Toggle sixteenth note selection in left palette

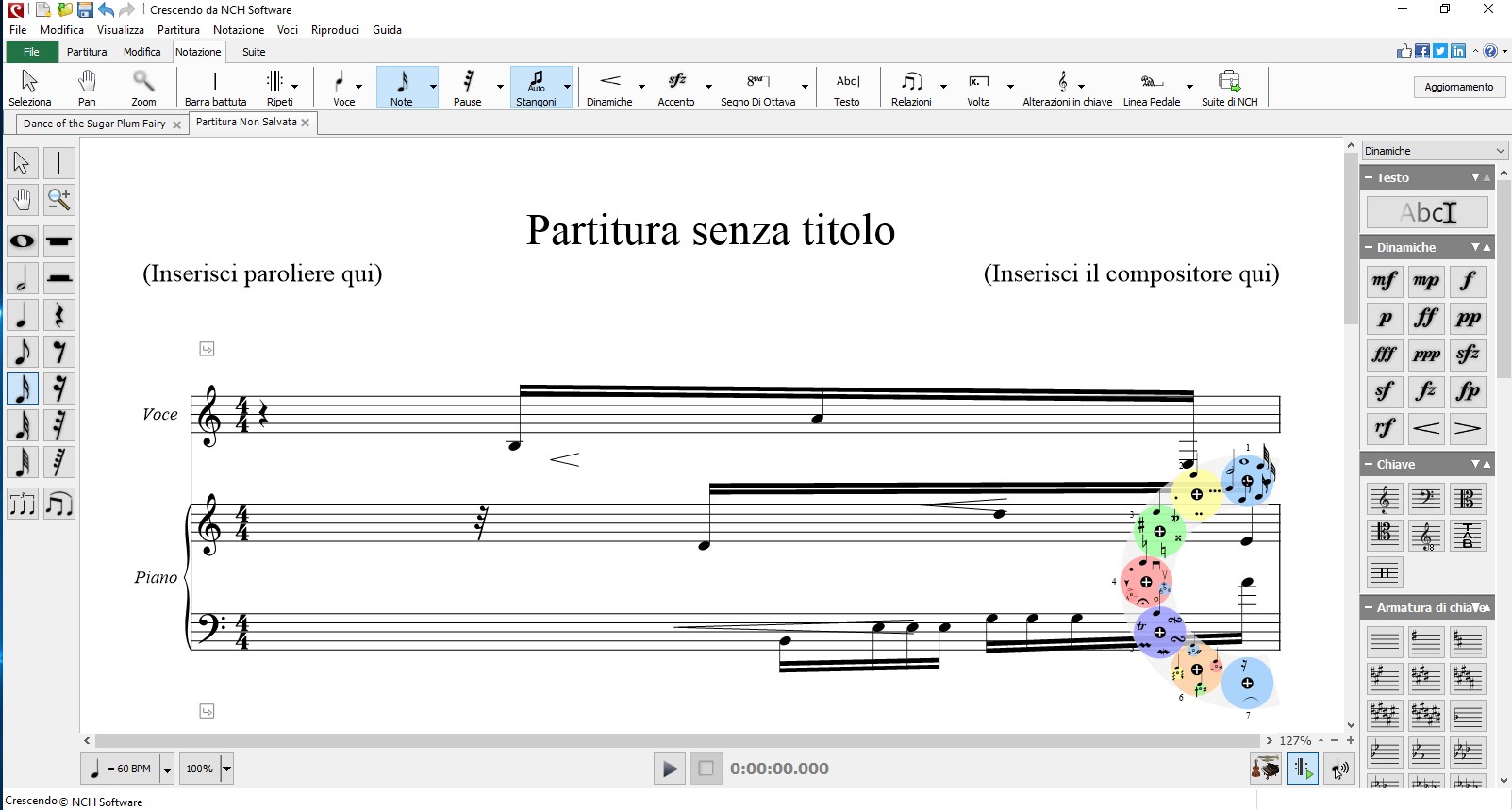pos(23,388)
